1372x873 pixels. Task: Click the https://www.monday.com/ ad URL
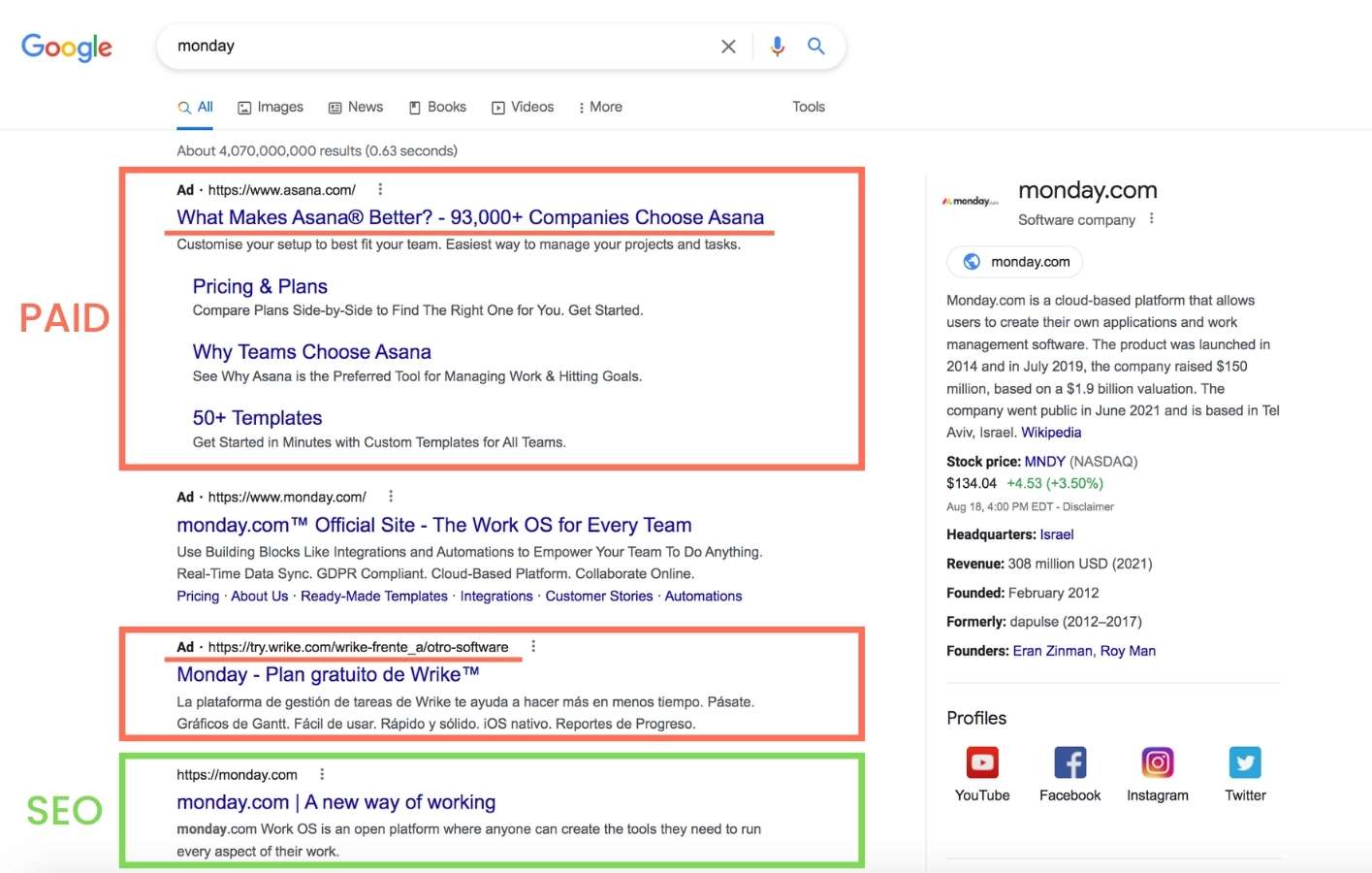[x=287, y=497]
